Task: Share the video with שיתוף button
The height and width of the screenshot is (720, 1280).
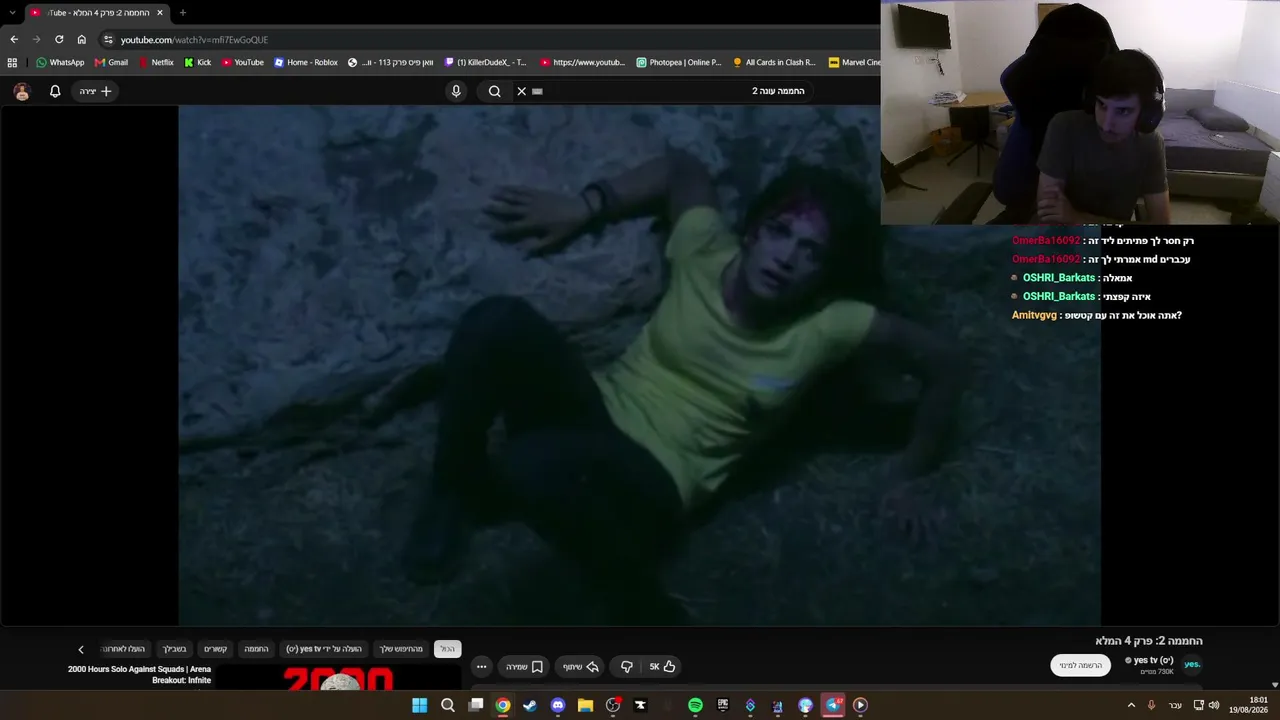Action: tap(580, 666)
